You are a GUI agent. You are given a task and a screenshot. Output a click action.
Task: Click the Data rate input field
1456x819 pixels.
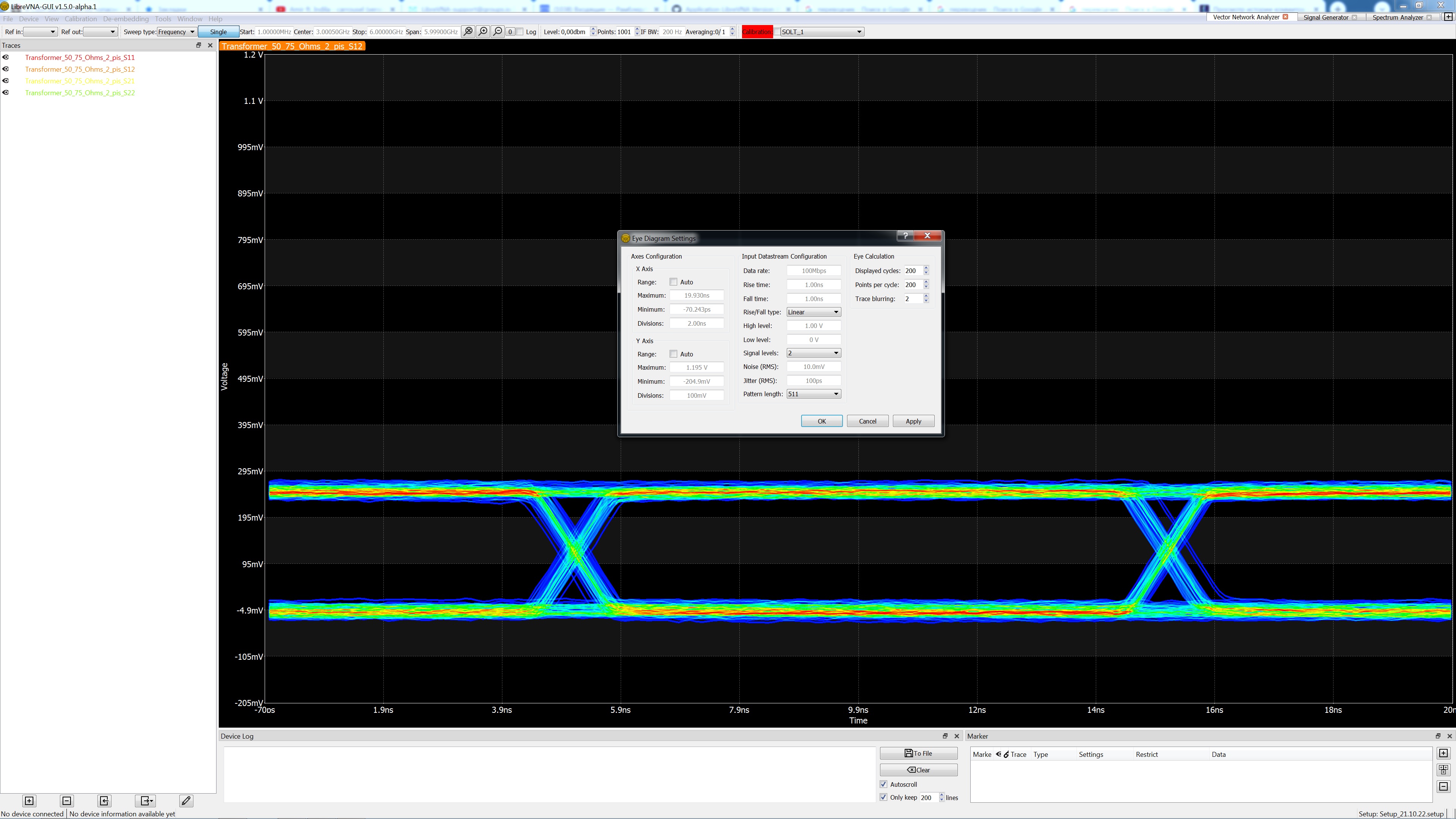point(813,271)
